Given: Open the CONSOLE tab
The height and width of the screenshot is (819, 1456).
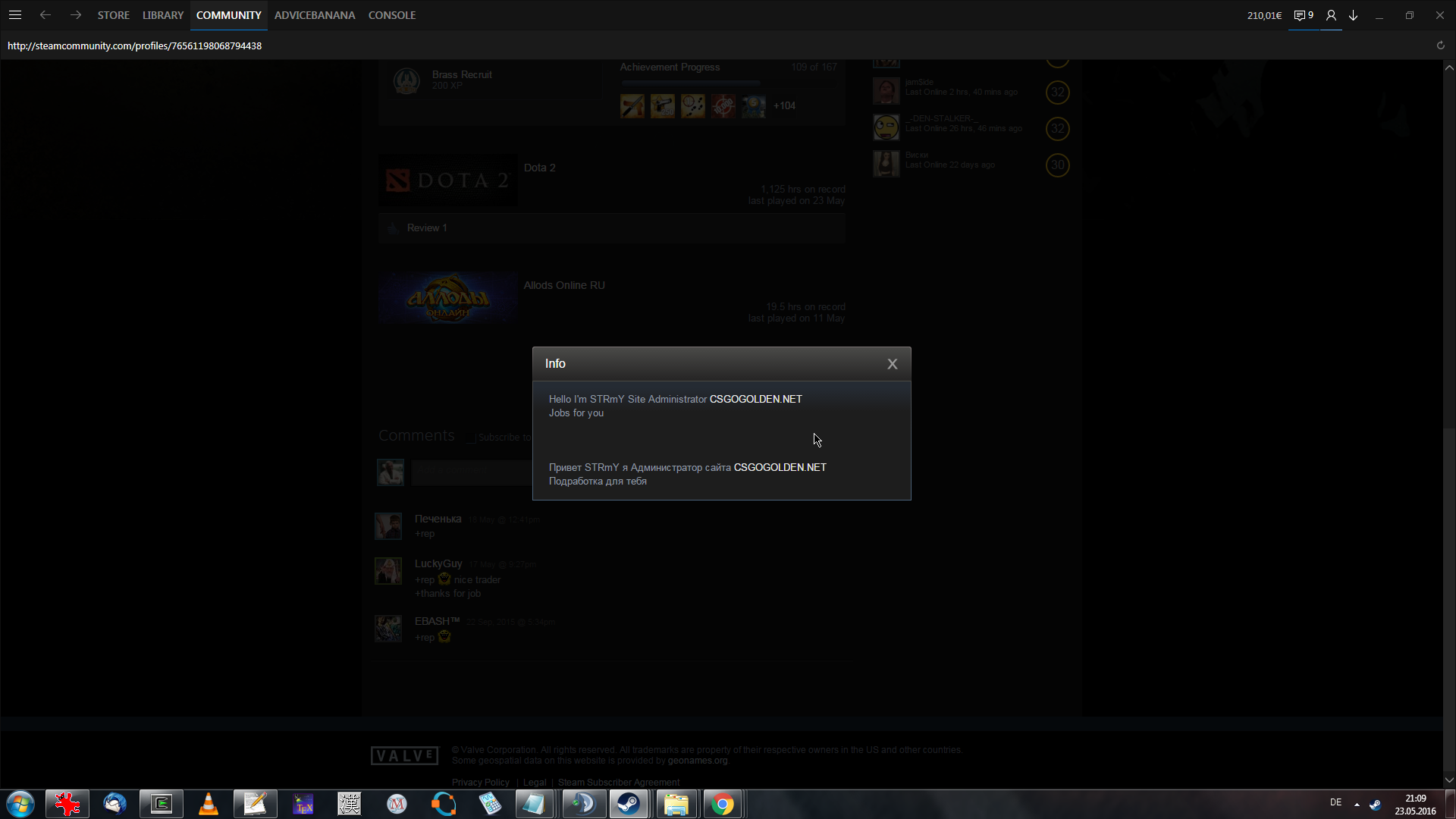Looking at the screenshot, I should pos(392,15).
